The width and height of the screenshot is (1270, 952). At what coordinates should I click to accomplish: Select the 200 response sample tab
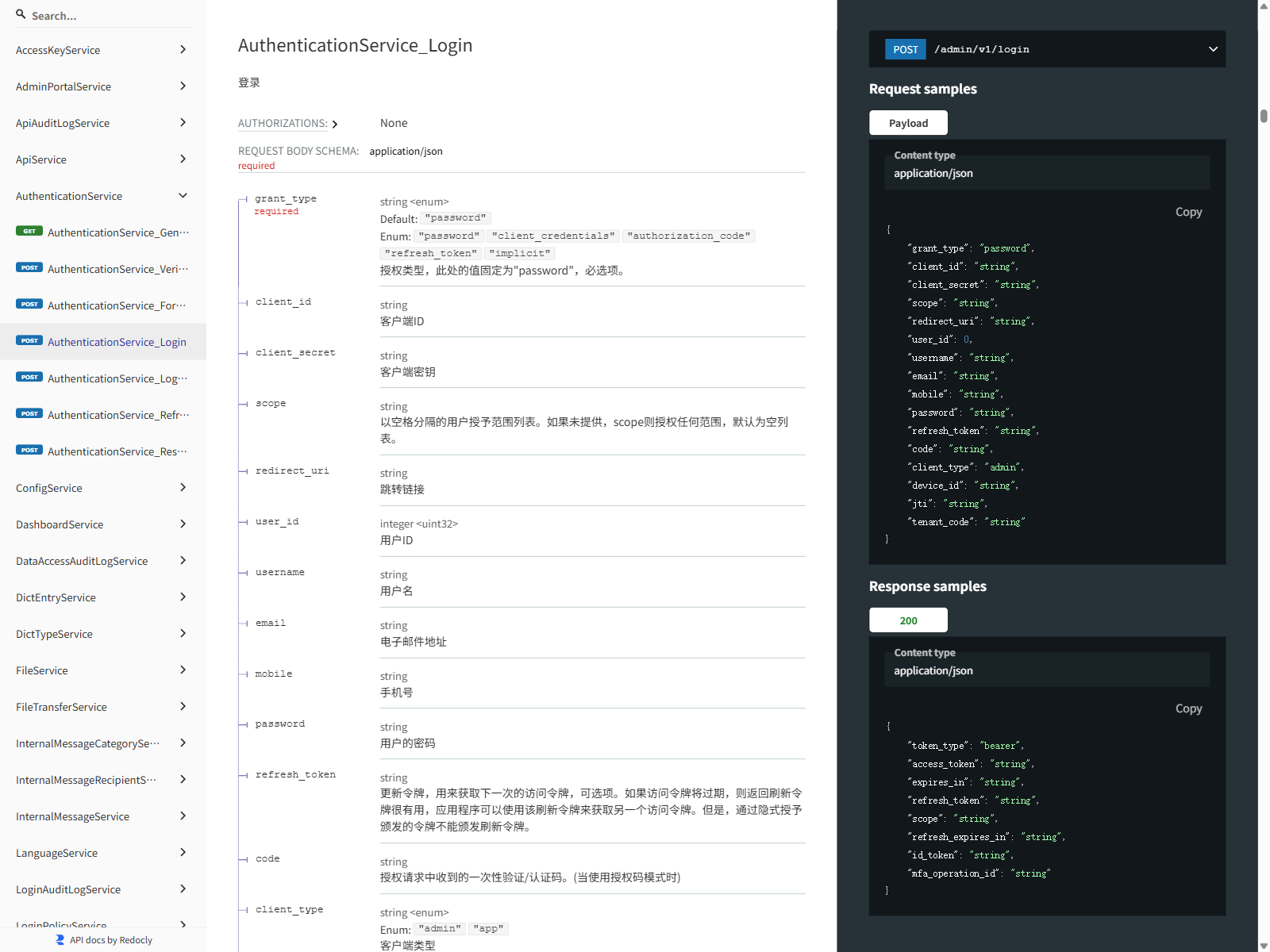pyautogui.click(x=908, y=620)
